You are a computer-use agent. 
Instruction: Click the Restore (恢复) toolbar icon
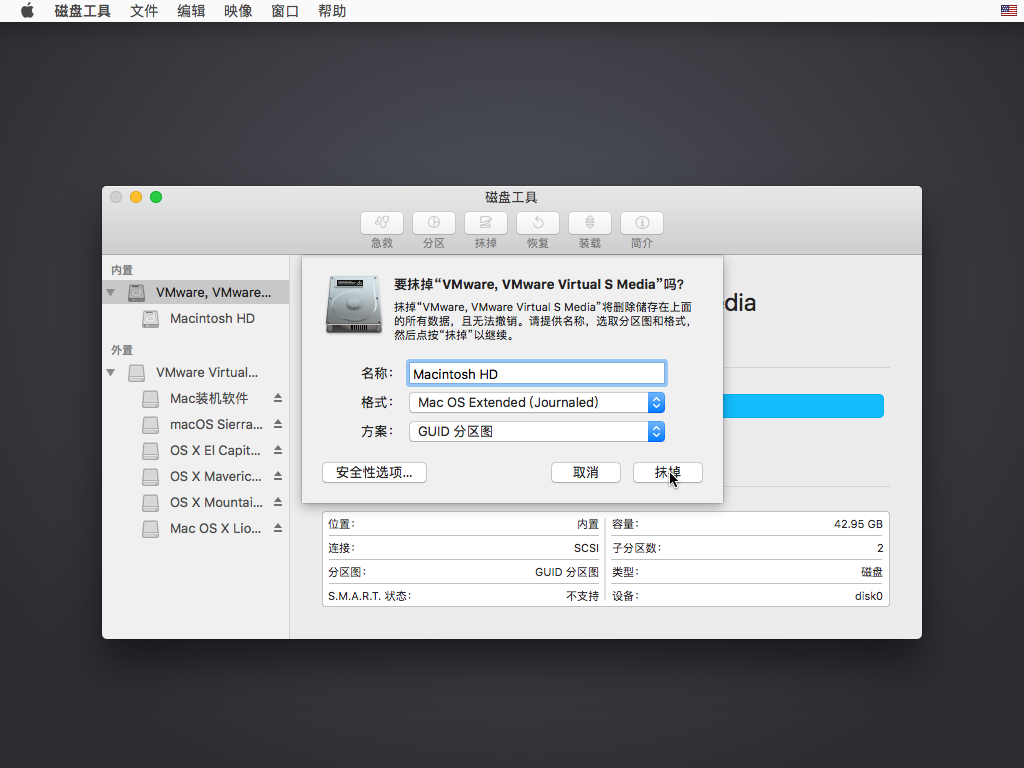(x=537, y=223)
